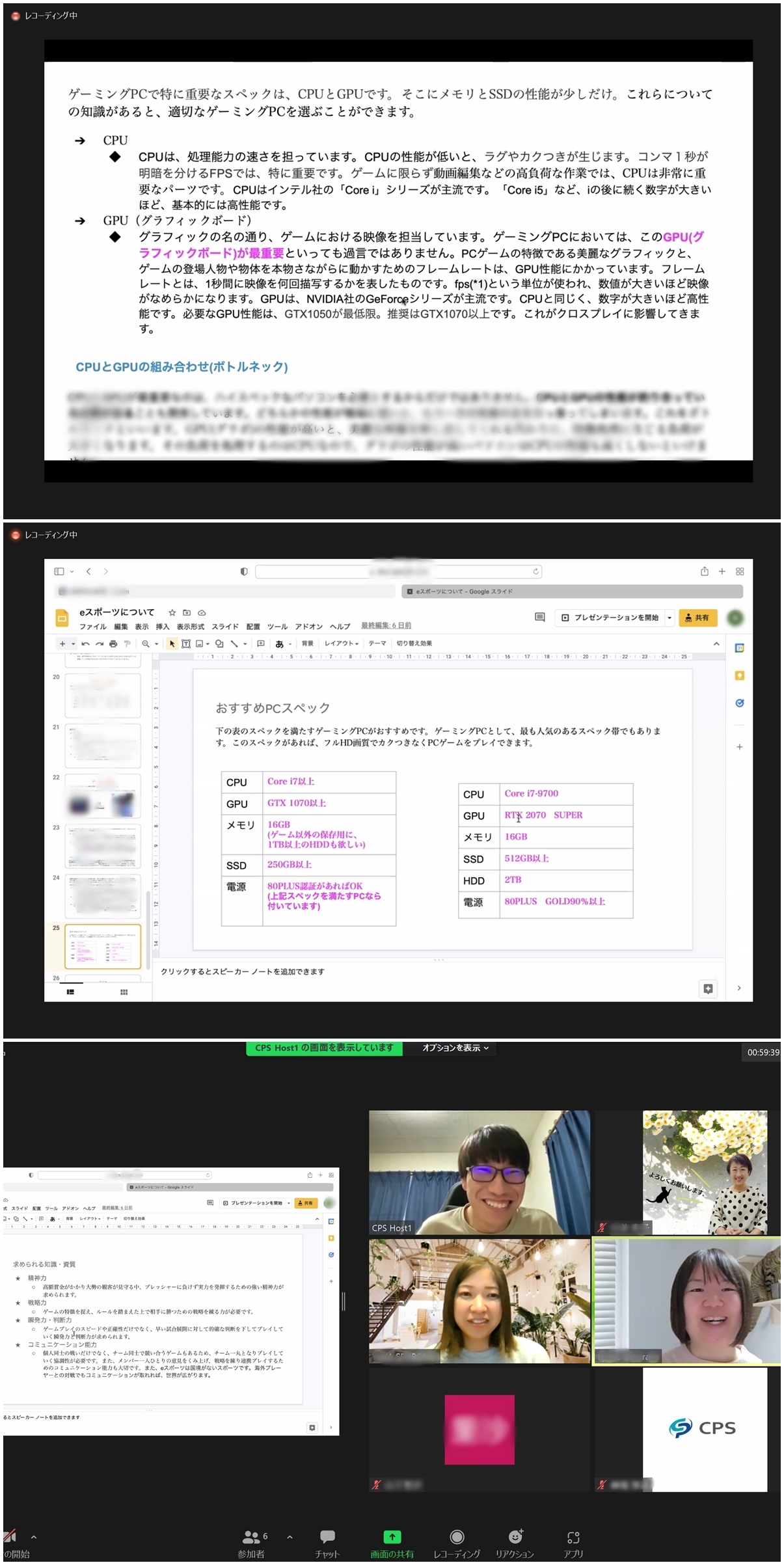The image size is (784, 1565).
Task: Collapse the toolbar with the up chevron
Action: (x=716, y=644)
